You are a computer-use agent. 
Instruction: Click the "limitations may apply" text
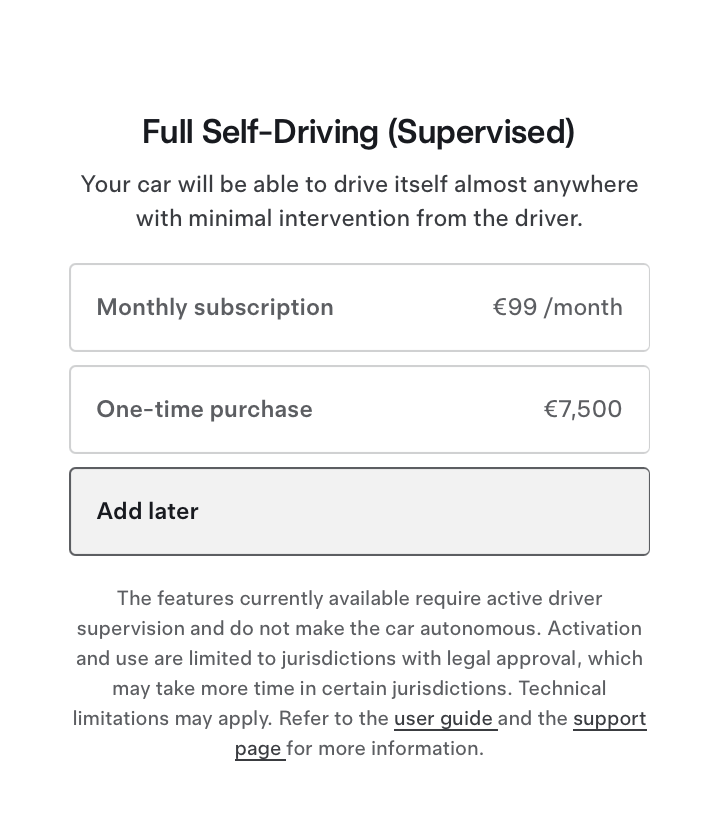pos(170,719)
